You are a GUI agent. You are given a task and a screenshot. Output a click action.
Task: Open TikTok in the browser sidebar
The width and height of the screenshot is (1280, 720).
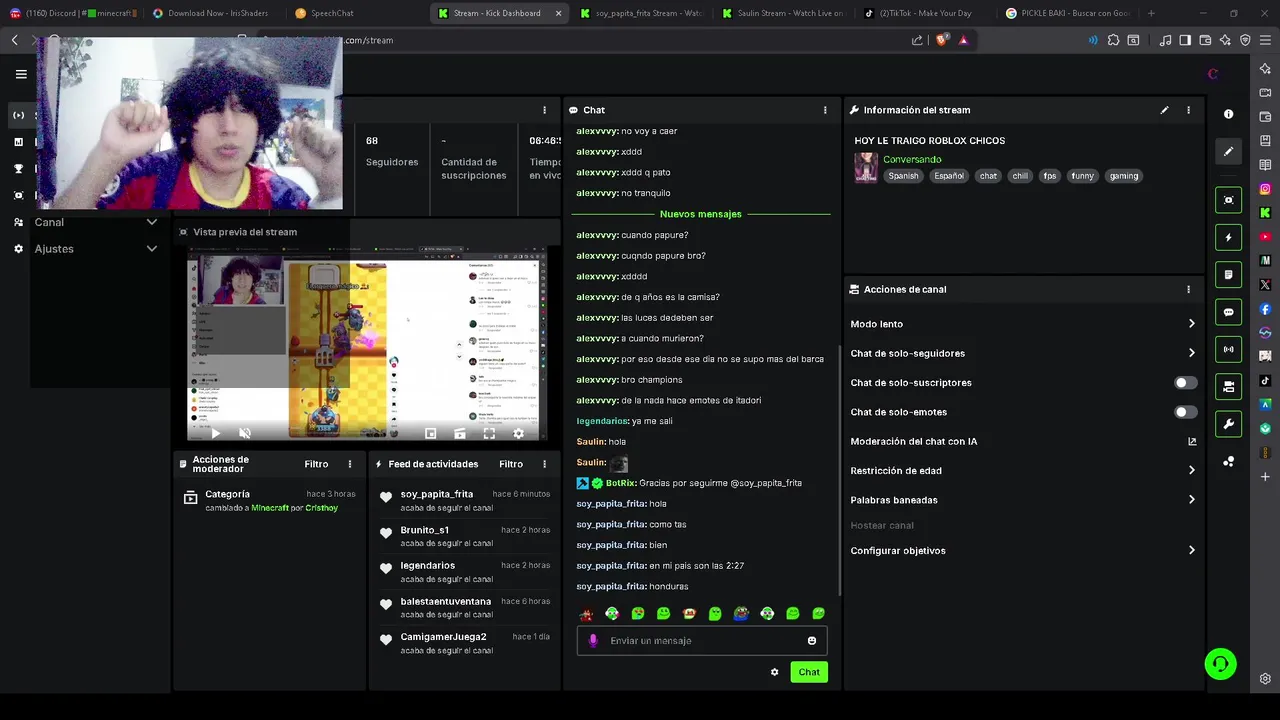pos(1265,381)
